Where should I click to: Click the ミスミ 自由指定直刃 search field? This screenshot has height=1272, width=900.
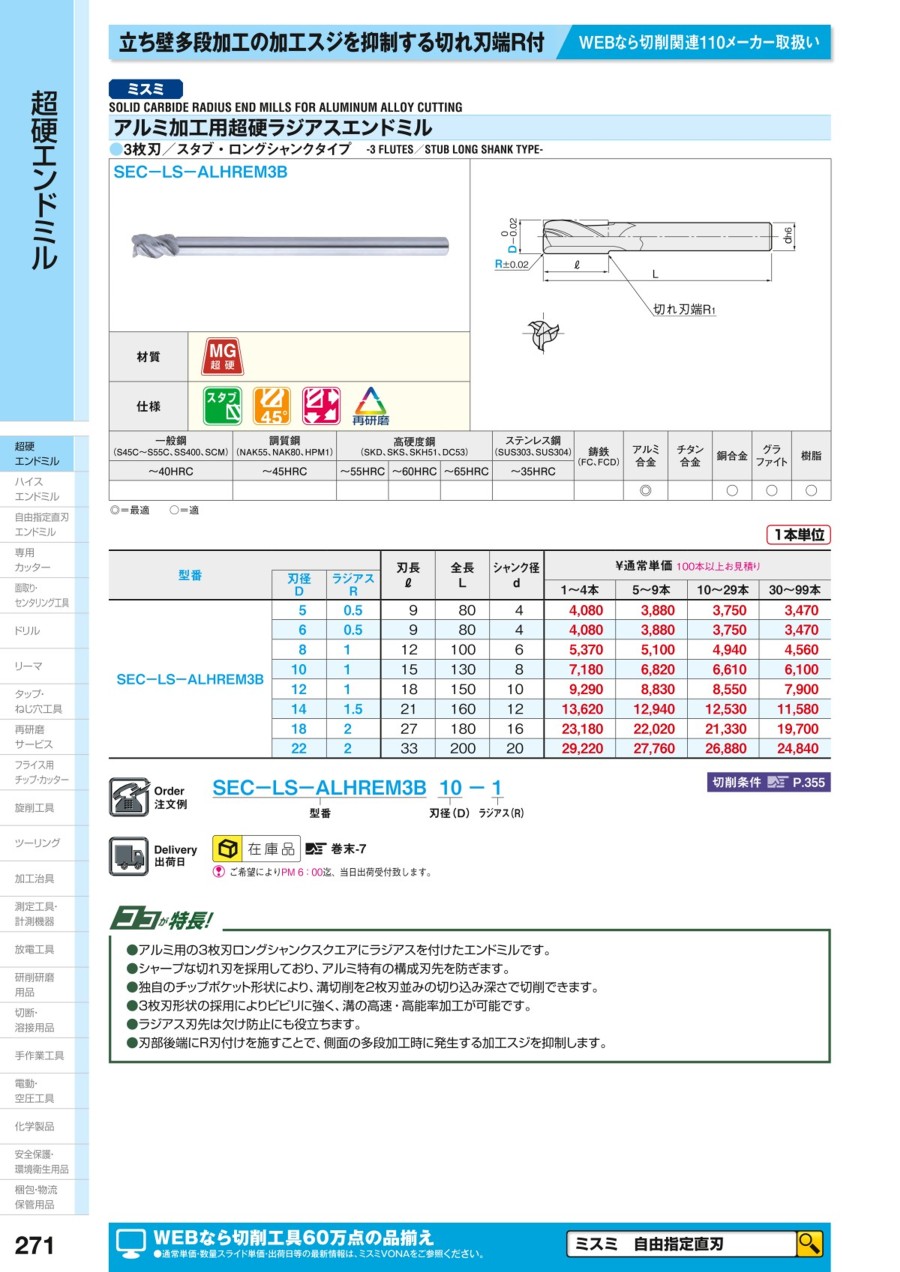click(681, 1244)
